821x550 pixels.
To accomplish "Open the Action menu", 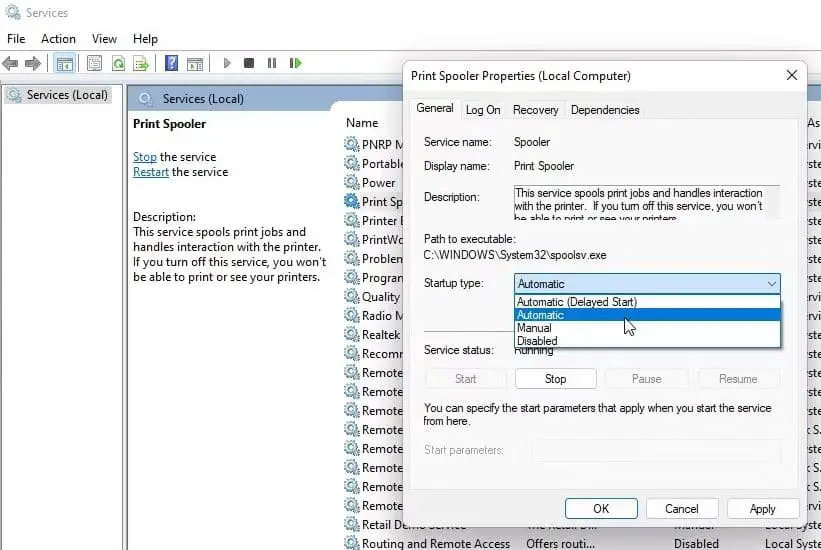I will 58,38.
